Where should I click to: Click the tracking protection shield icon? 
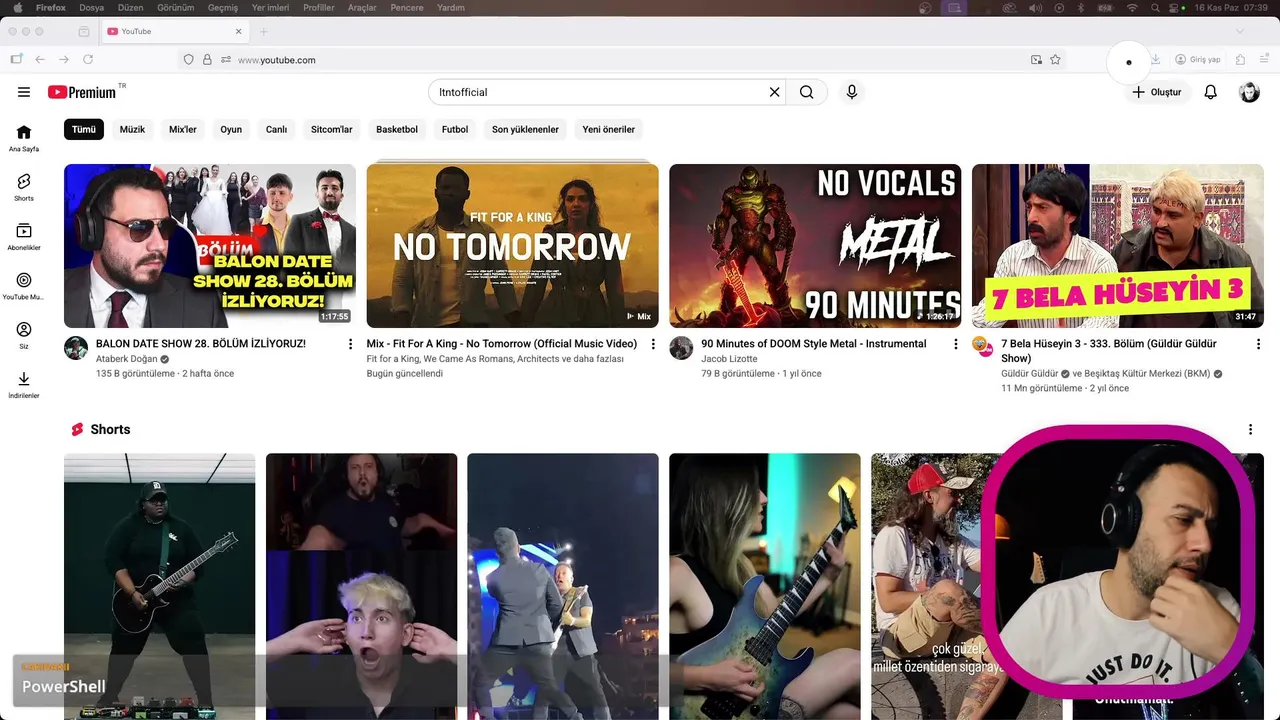(188, 60)
